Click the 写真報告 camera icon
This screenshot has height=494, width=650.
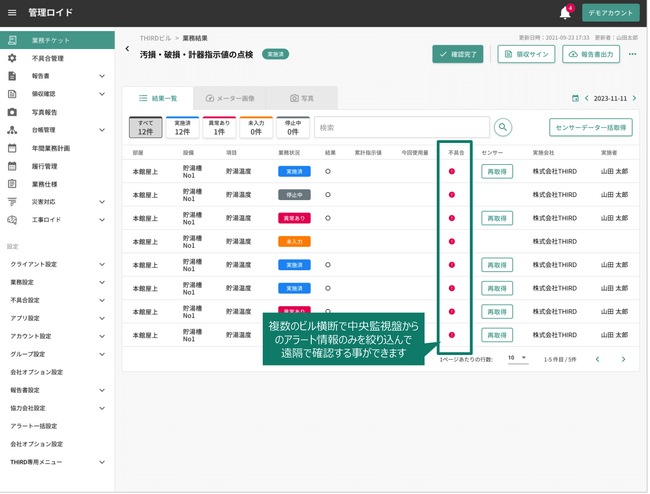(12, 112)
